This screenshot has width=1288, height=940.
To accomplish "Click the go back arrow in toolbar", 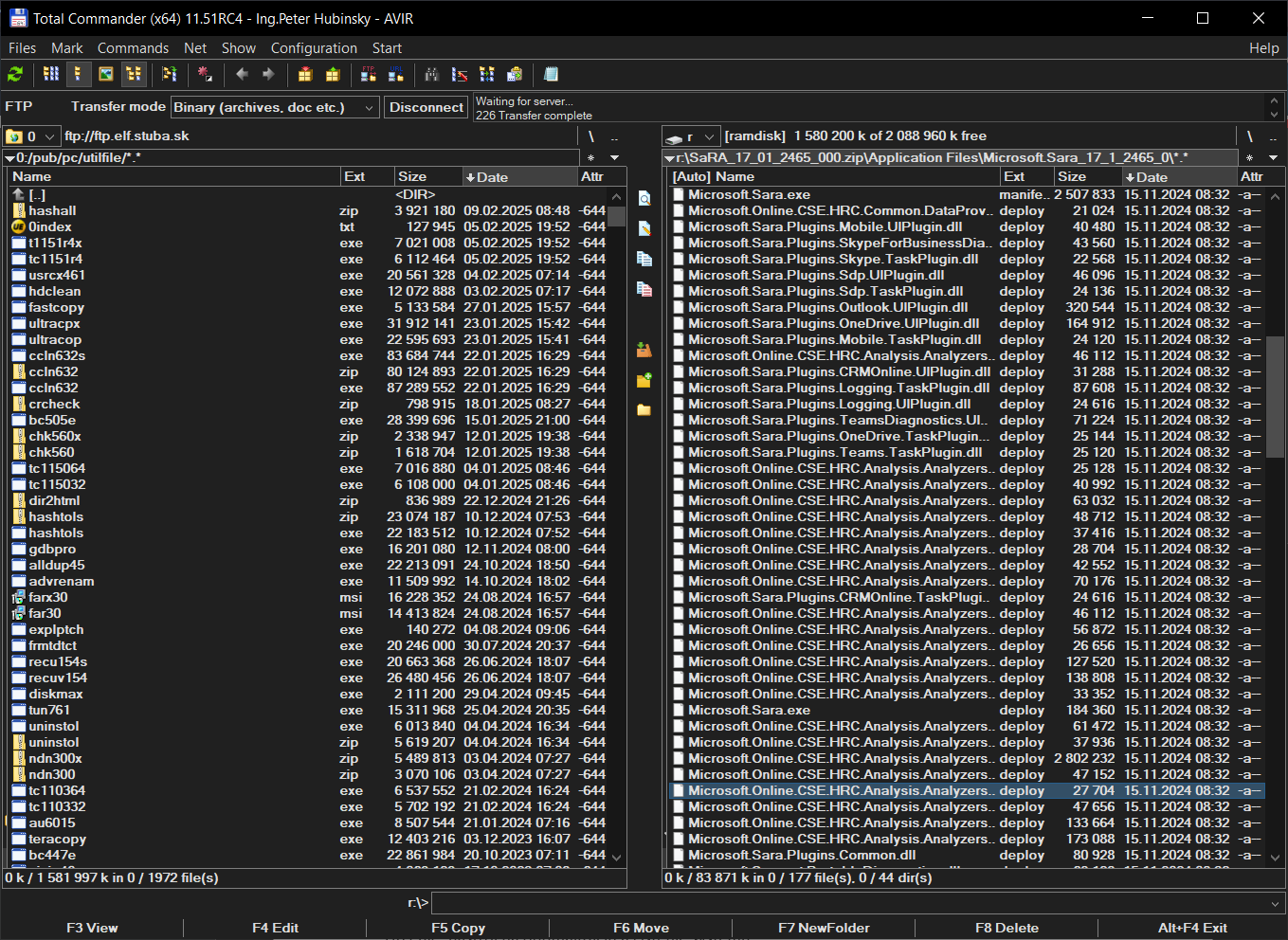I will pos(242,74).
